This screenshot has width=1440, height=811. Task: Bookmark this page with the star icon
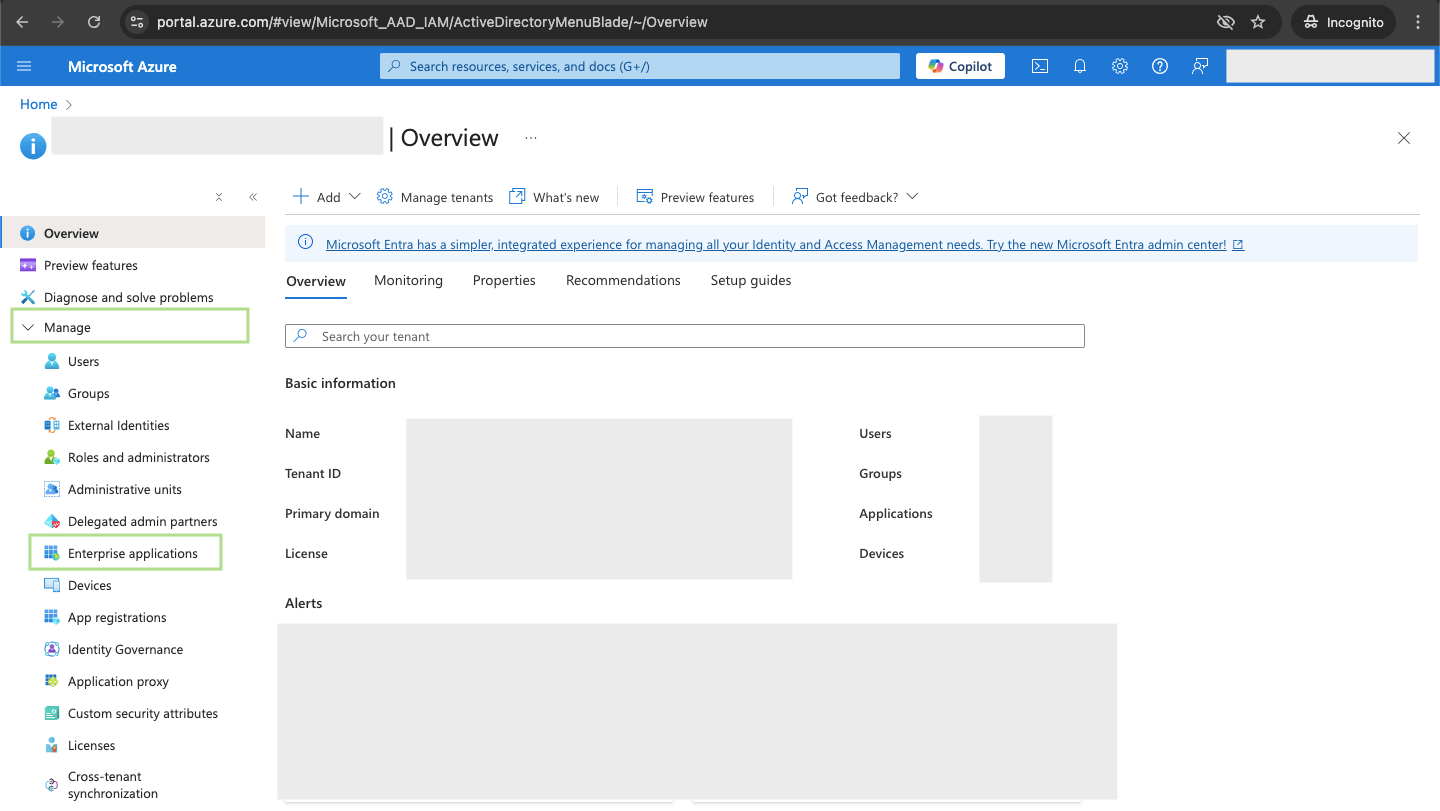pos(1258,22)
